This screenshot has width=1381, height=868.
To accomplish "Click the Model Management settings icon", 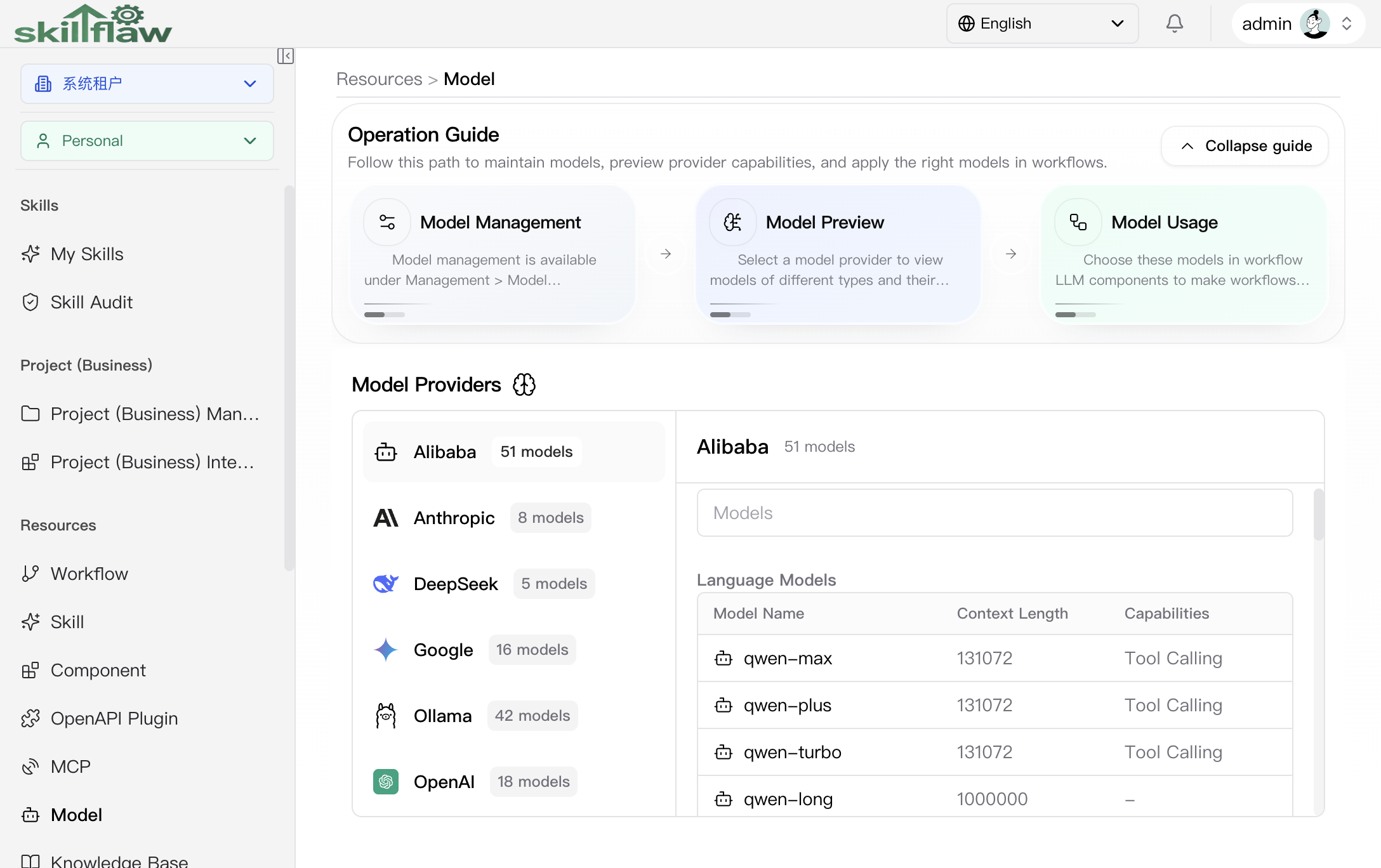I will pos(387,222).
